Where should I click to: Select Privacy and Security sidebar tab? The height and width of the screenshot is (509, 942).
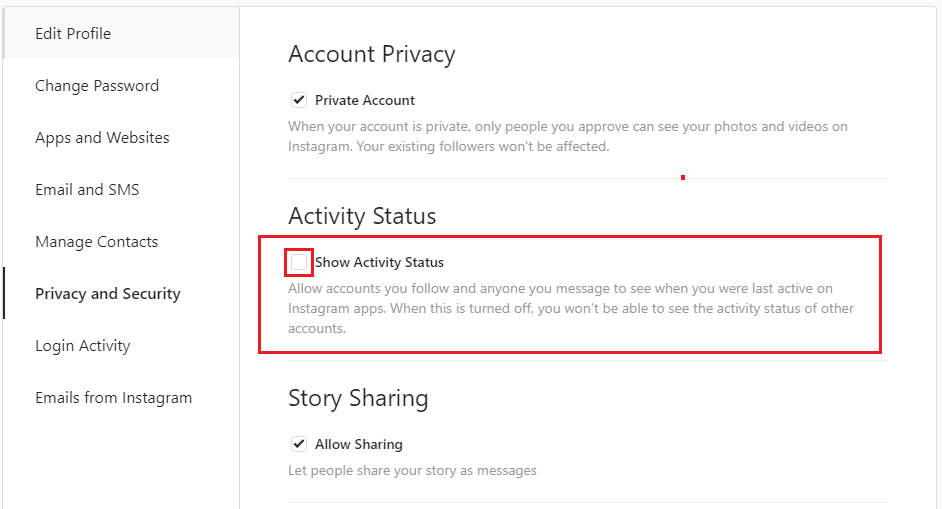point(108,294)
